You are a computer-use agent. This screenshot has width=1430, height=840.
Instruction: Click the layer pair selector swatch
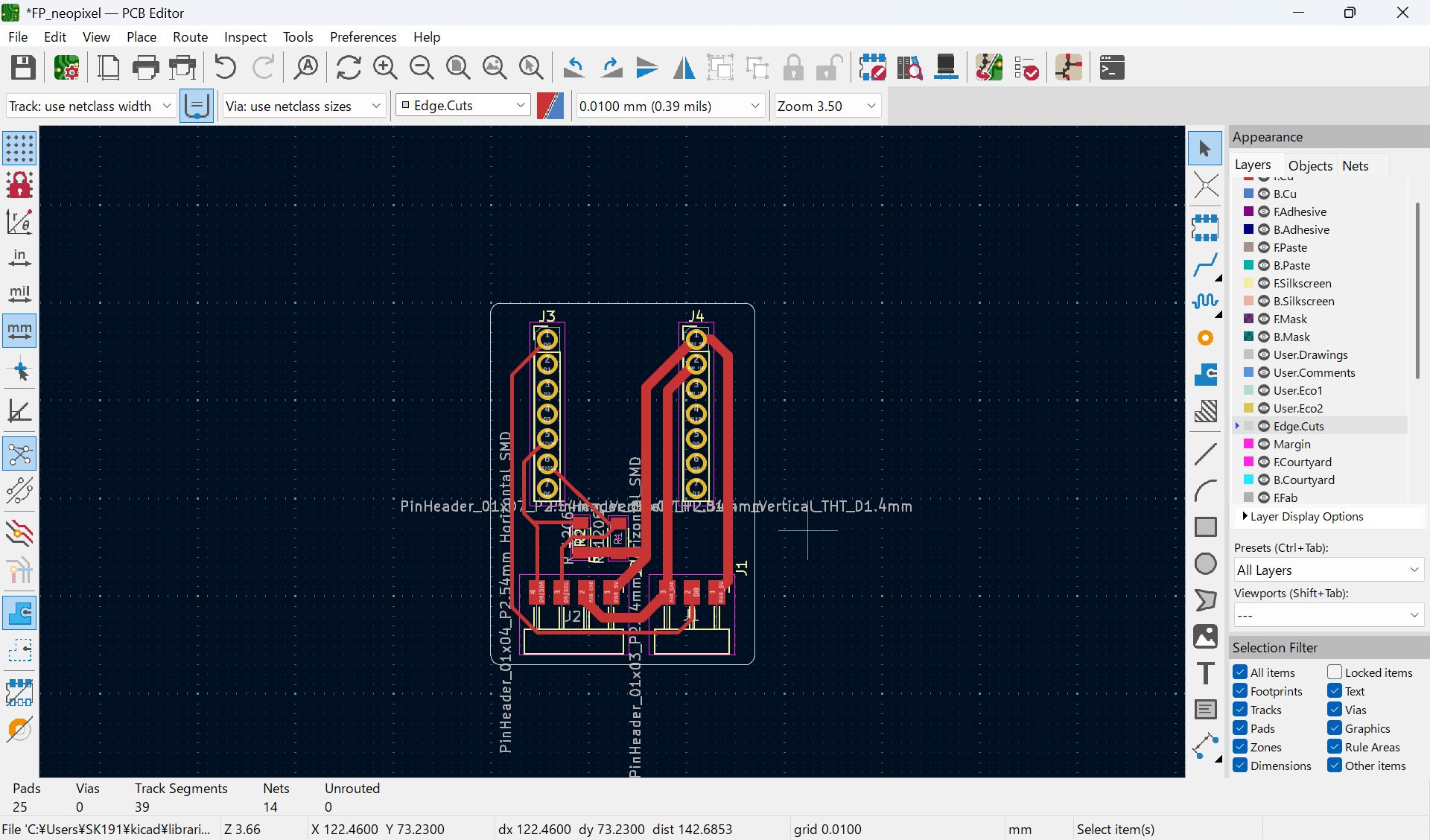click(550, 106)
